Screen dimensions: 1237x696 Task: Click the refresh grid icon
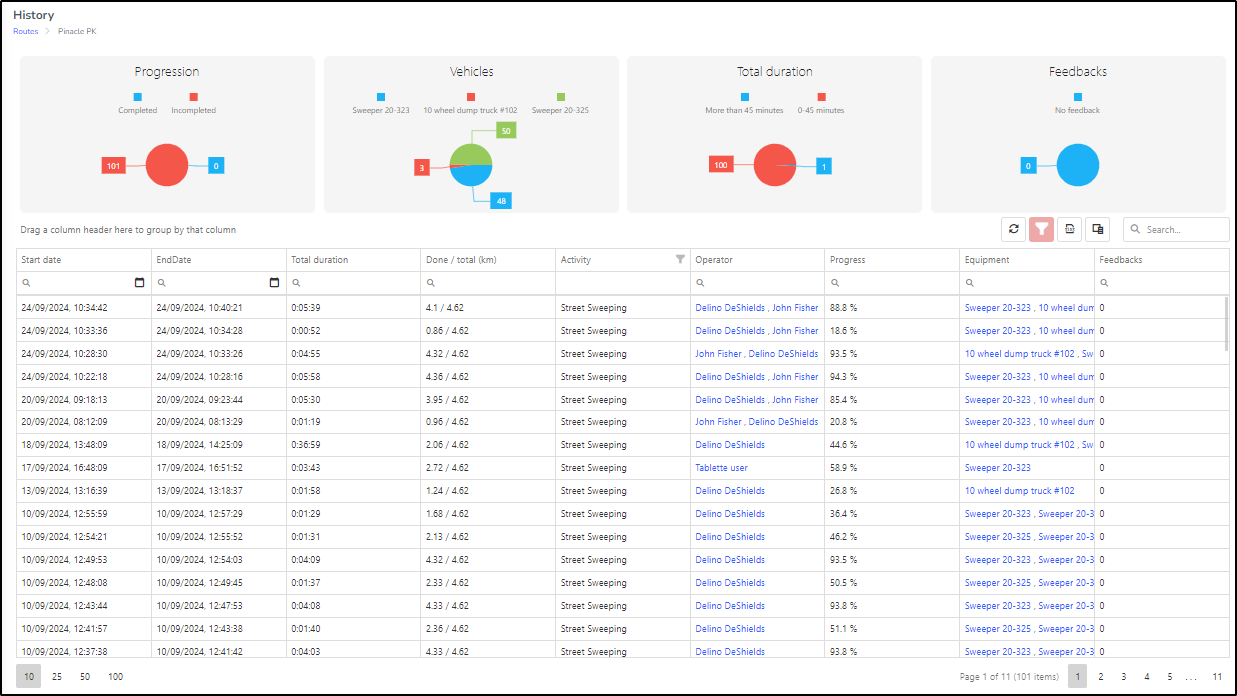[1014, 229]
